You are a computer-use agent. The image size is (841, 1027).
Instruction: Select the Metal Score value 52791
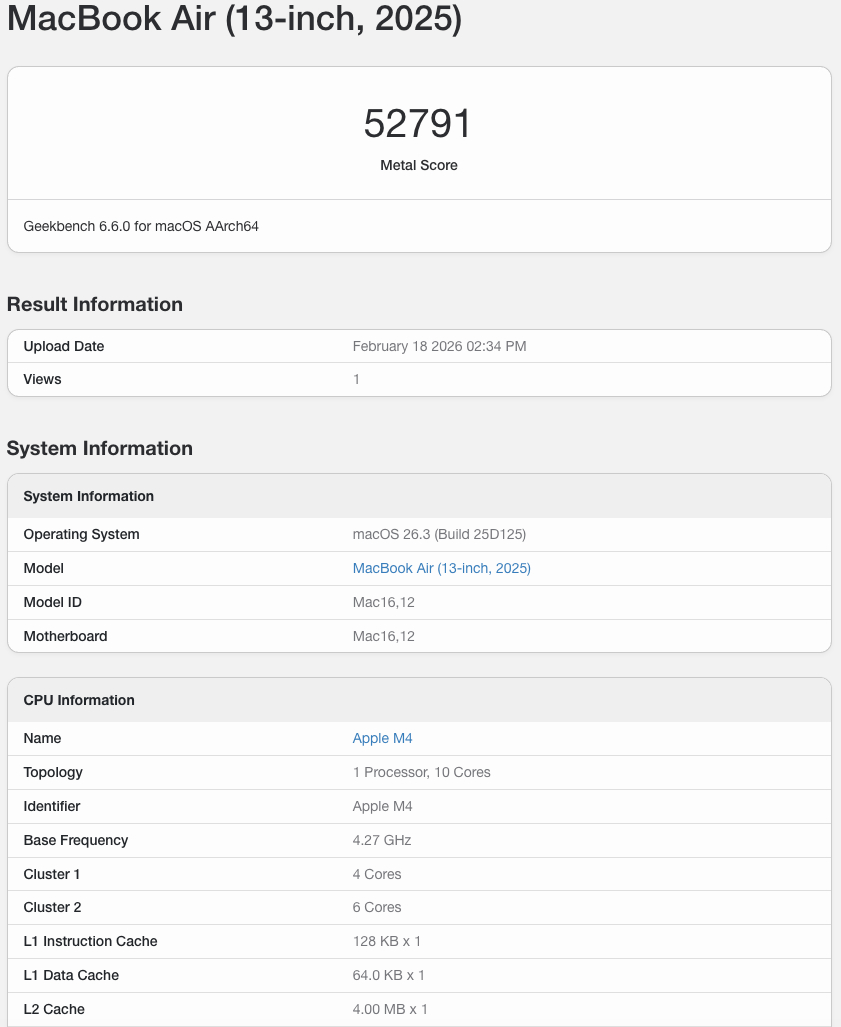(418, 122)
